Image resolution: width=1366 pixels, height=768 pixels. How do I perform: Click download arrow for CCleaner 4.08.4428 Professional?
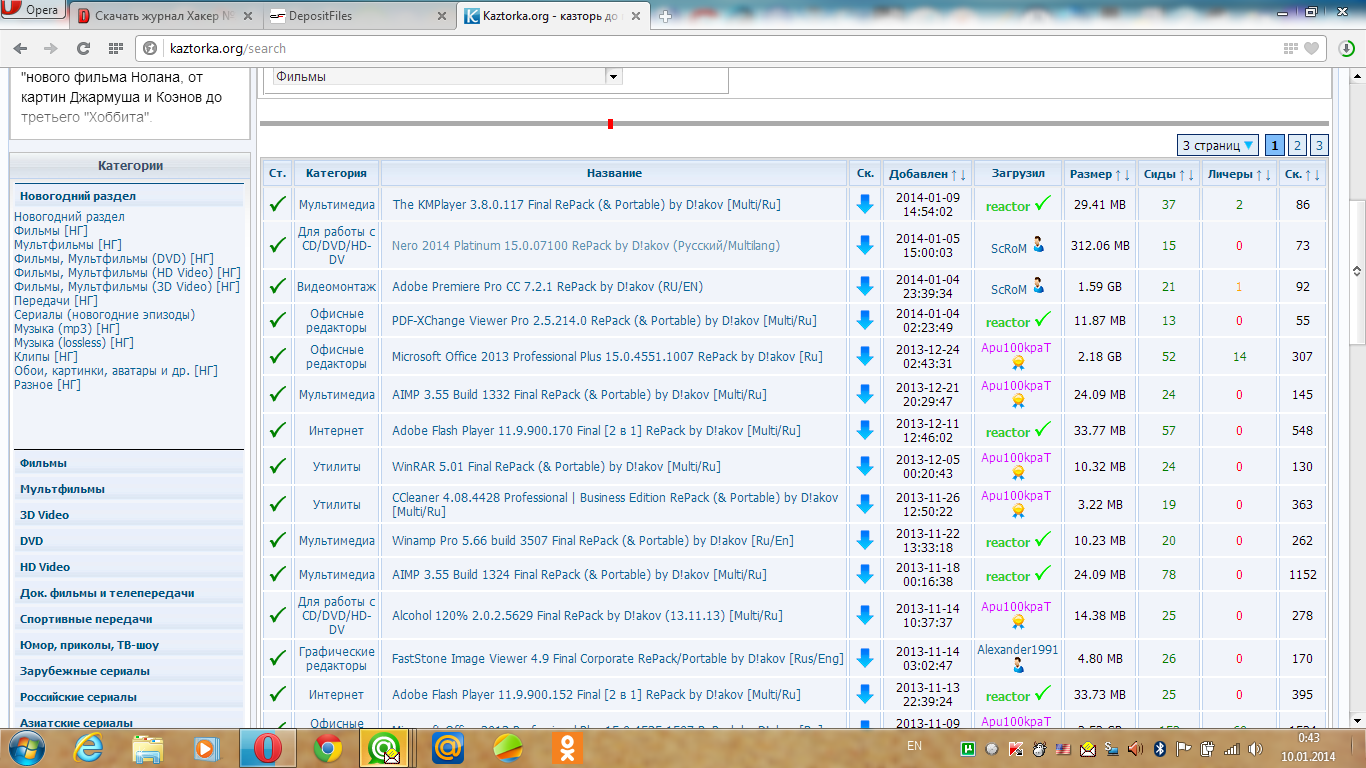(865, 504)
